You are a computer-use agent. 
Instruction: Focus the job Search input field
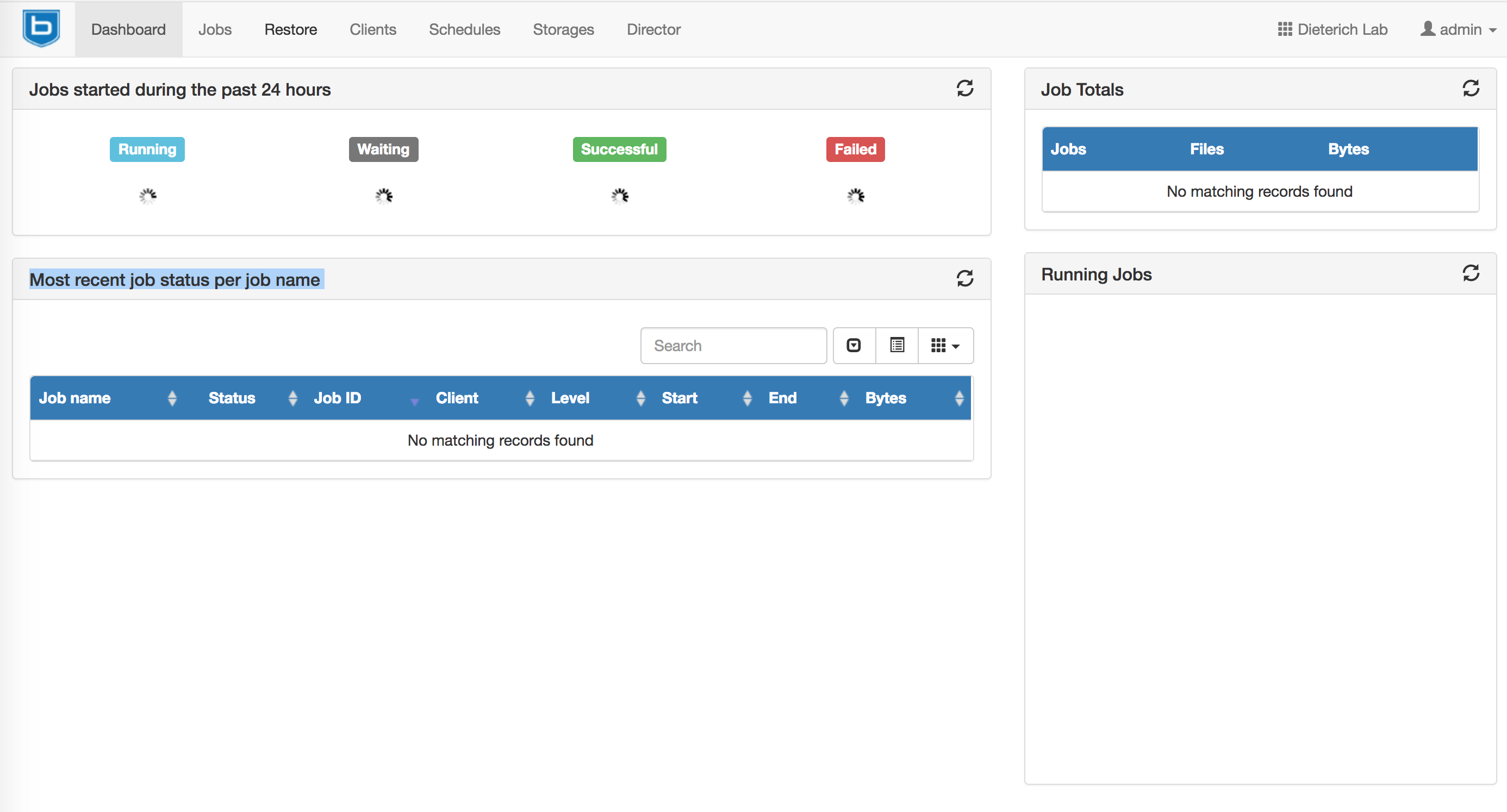pos(733,345)
